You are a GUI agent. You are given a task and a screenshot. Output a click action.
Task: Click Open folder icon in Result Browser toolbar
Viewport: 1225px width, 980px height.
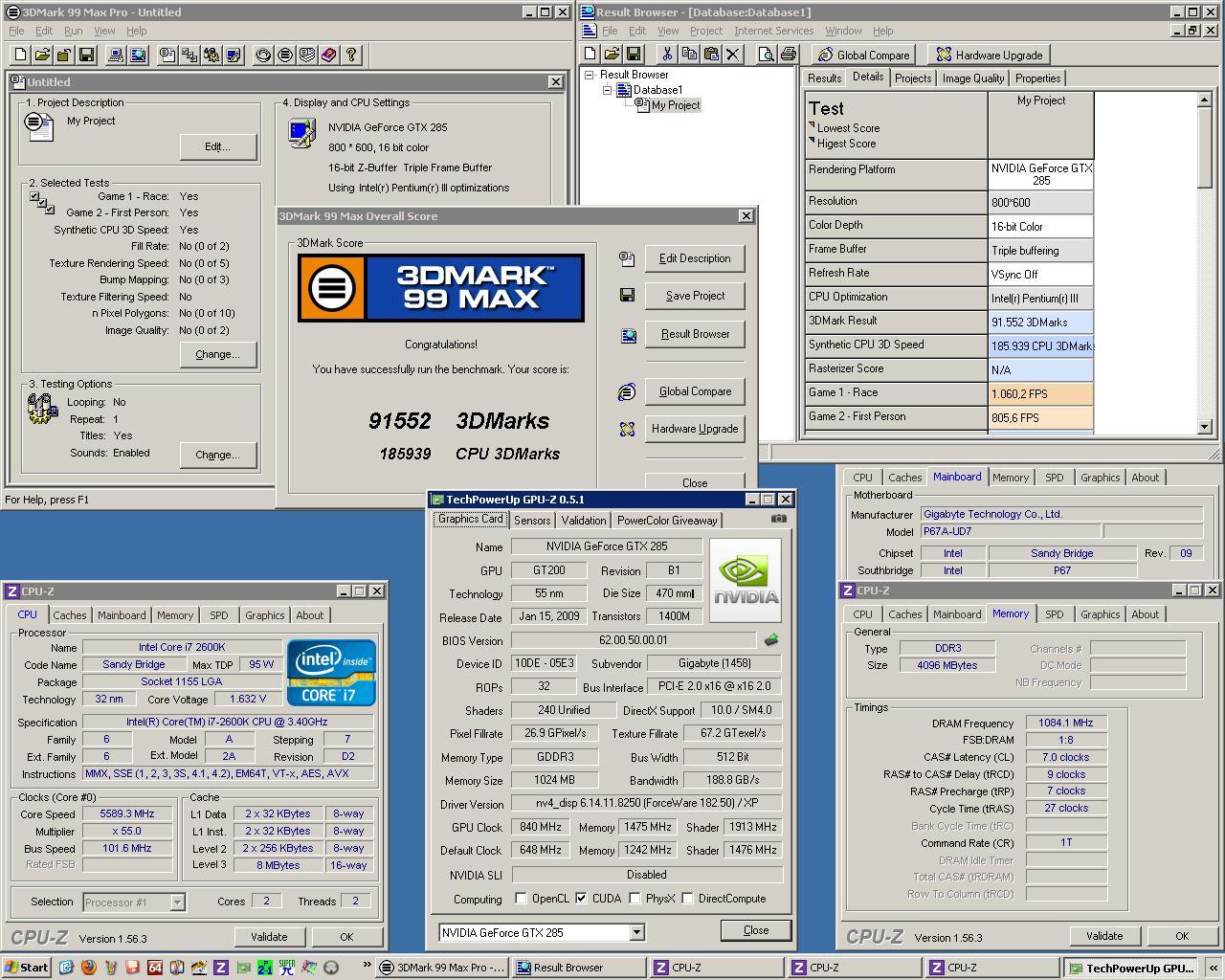pos(612,55)
